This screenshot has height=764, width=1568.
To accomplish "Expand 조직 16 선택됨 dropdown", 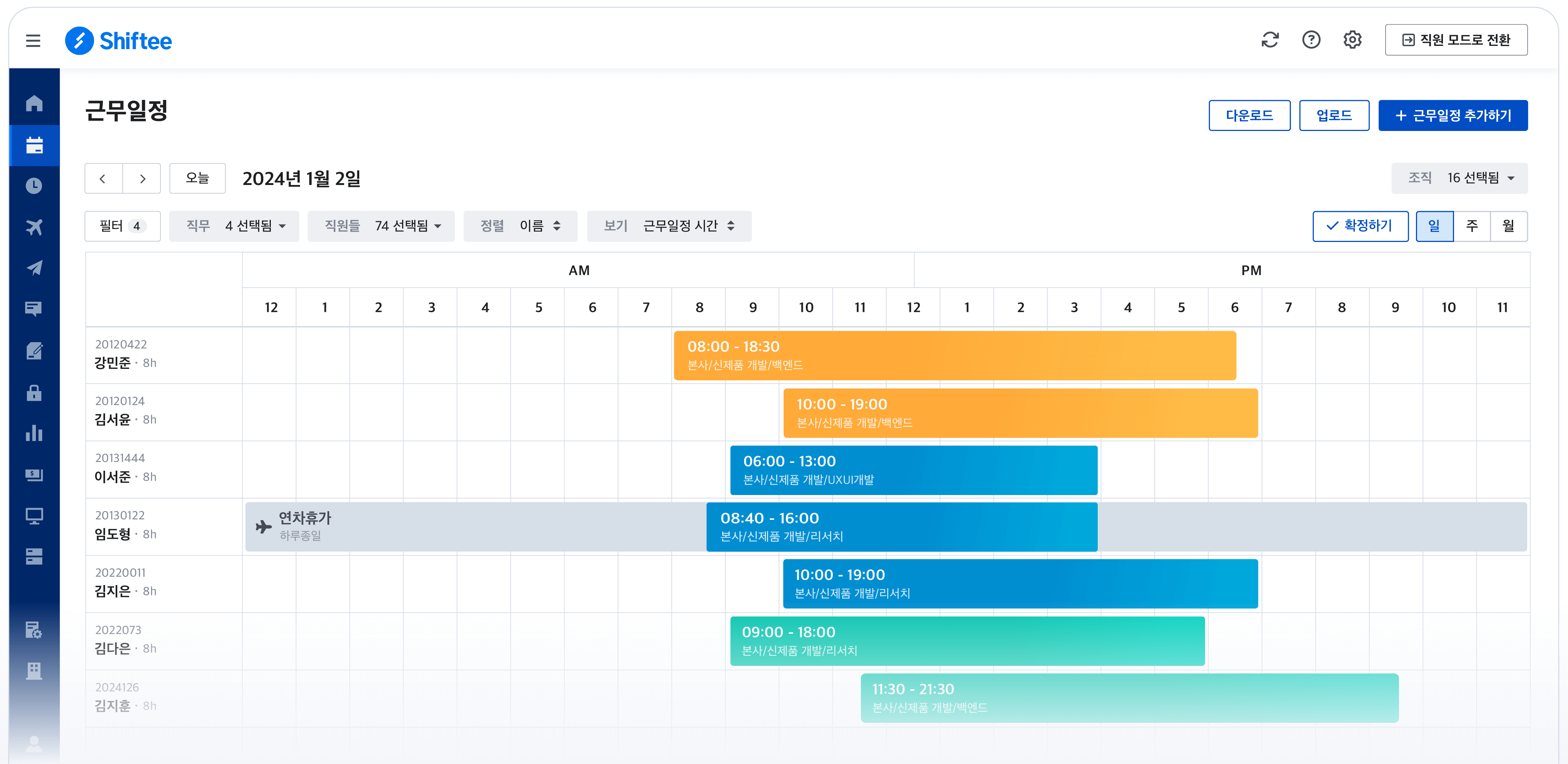I will point(1459,178).
